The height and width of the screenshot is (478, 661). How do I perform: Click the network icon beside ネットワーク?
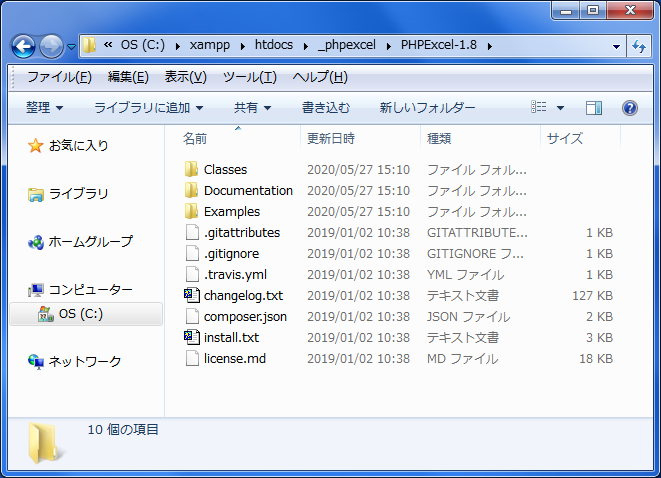click(x=35, y=362)
